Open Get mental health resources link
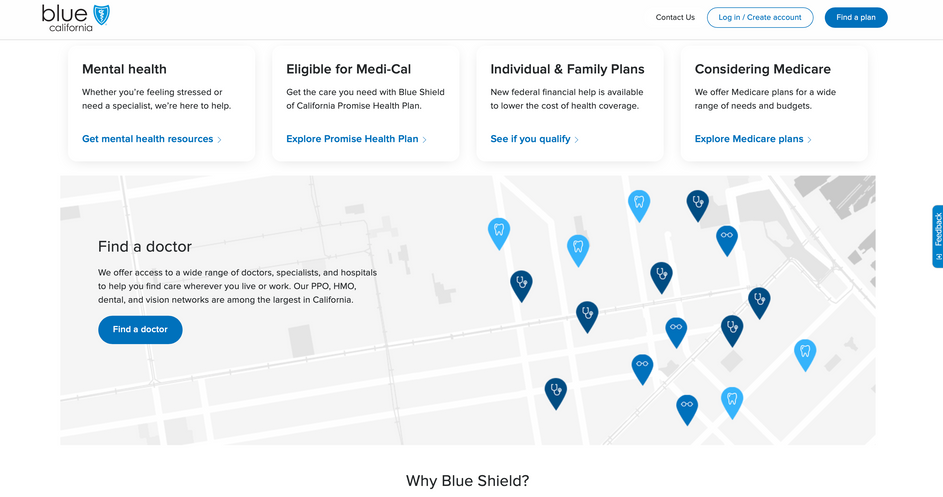943x497 pixels. point(152,139)
